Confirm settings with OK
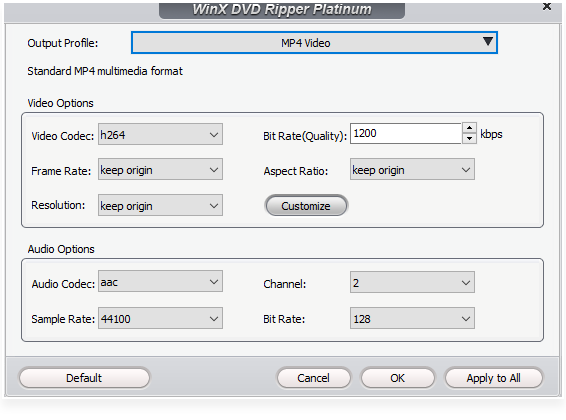 click(x=397, y=378)
